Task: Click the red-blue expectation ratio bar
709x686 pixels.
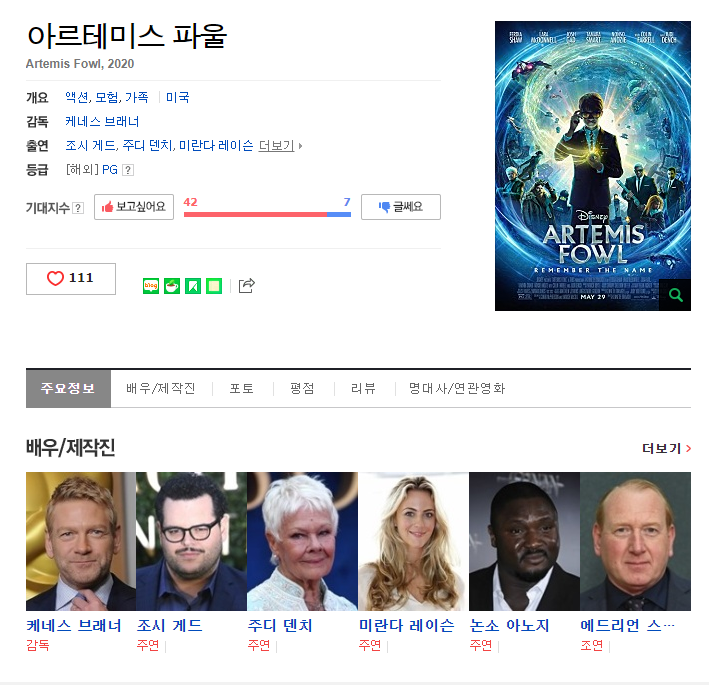Action: tap(267, 214)
